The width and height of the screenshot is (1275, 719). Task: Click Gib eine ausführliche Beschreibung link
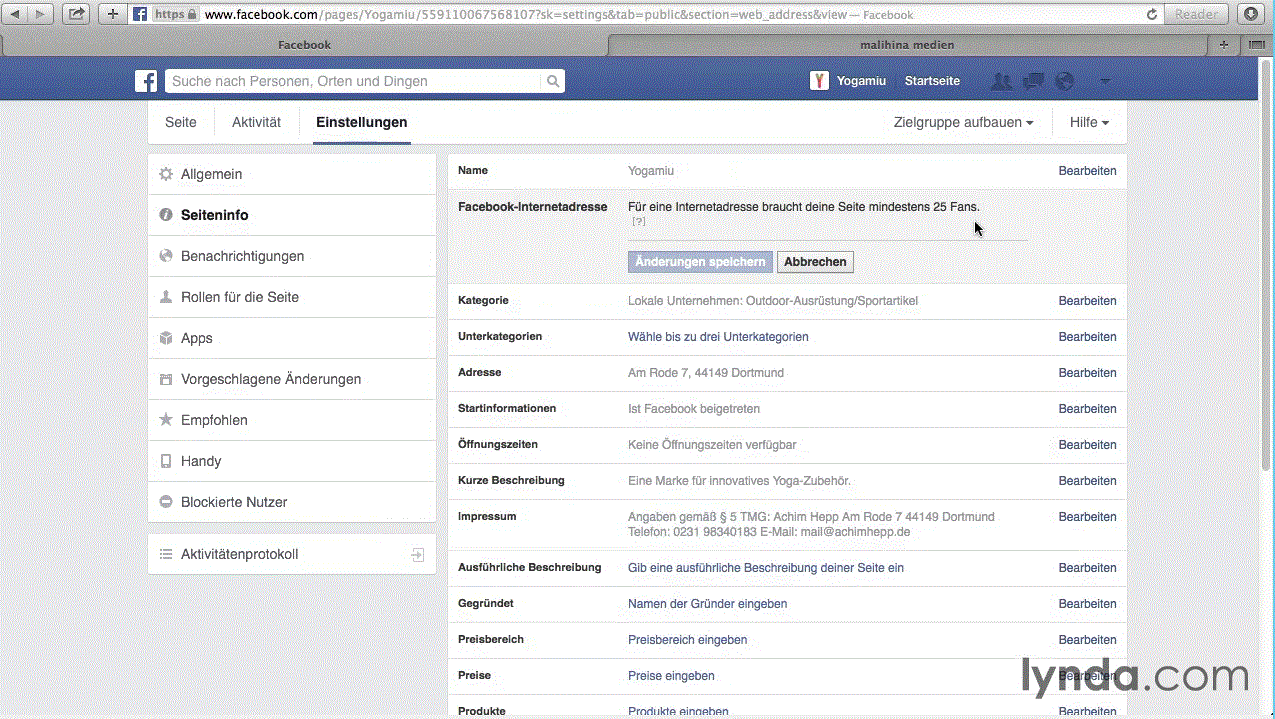pos(765,568)
